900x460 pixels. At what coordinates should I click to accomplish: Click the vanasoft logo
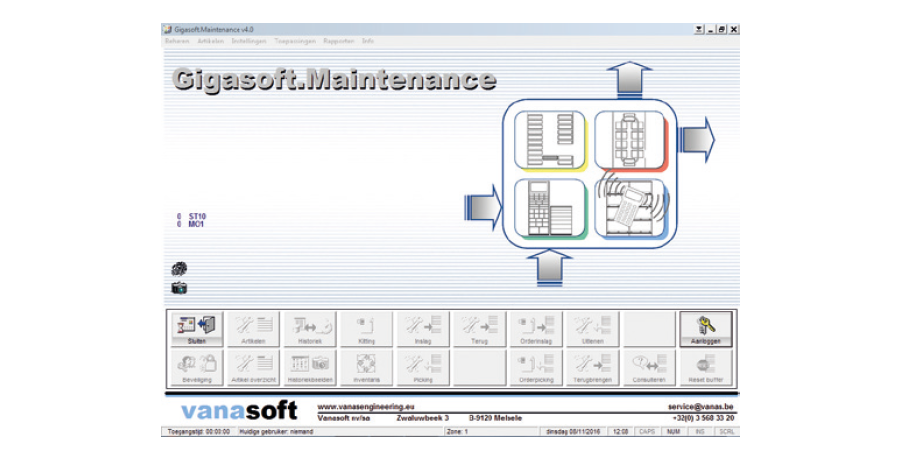239,411
